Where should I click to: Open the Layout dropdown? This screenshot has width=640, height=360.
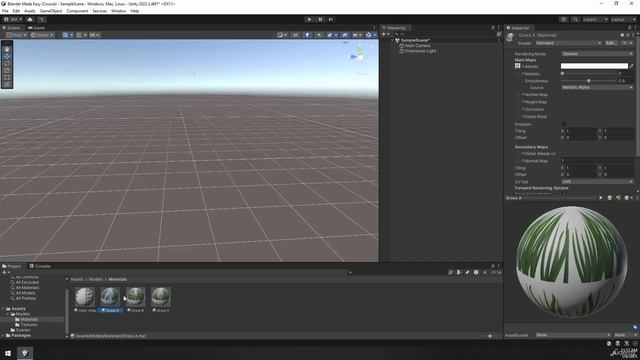pos(623,19)
